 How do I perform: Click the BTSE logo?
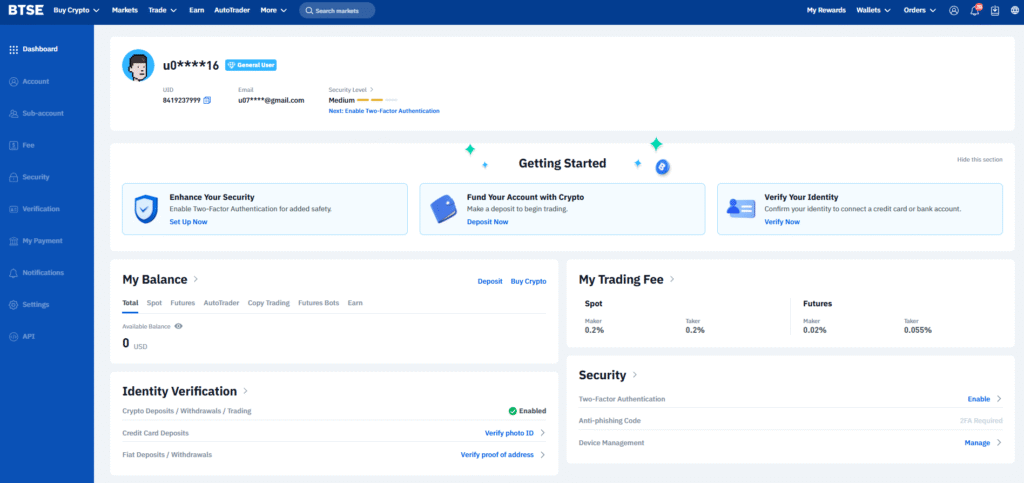(26, 10)
